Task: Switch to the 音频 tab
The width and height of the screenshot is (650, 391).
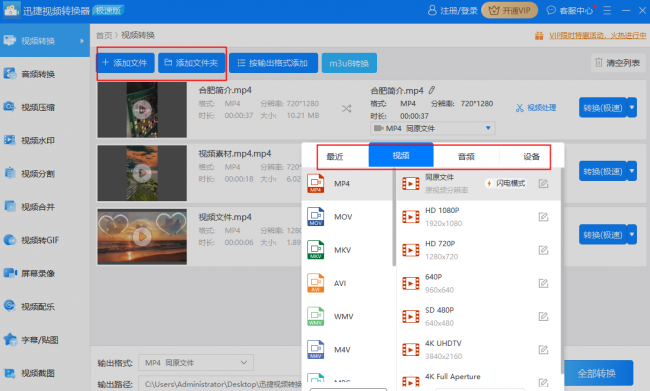Action: point(466,156)
